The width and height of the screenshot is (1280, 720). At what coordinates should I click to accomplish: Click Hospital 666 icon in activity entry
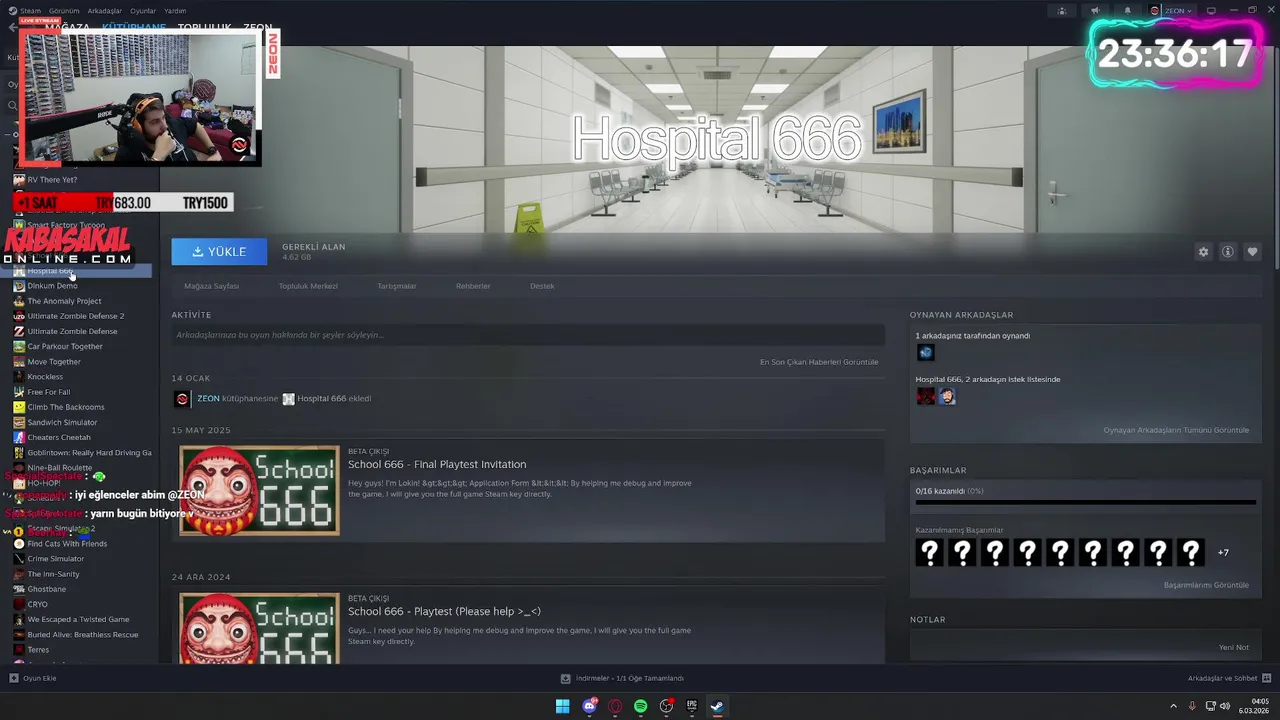[288, 399]
